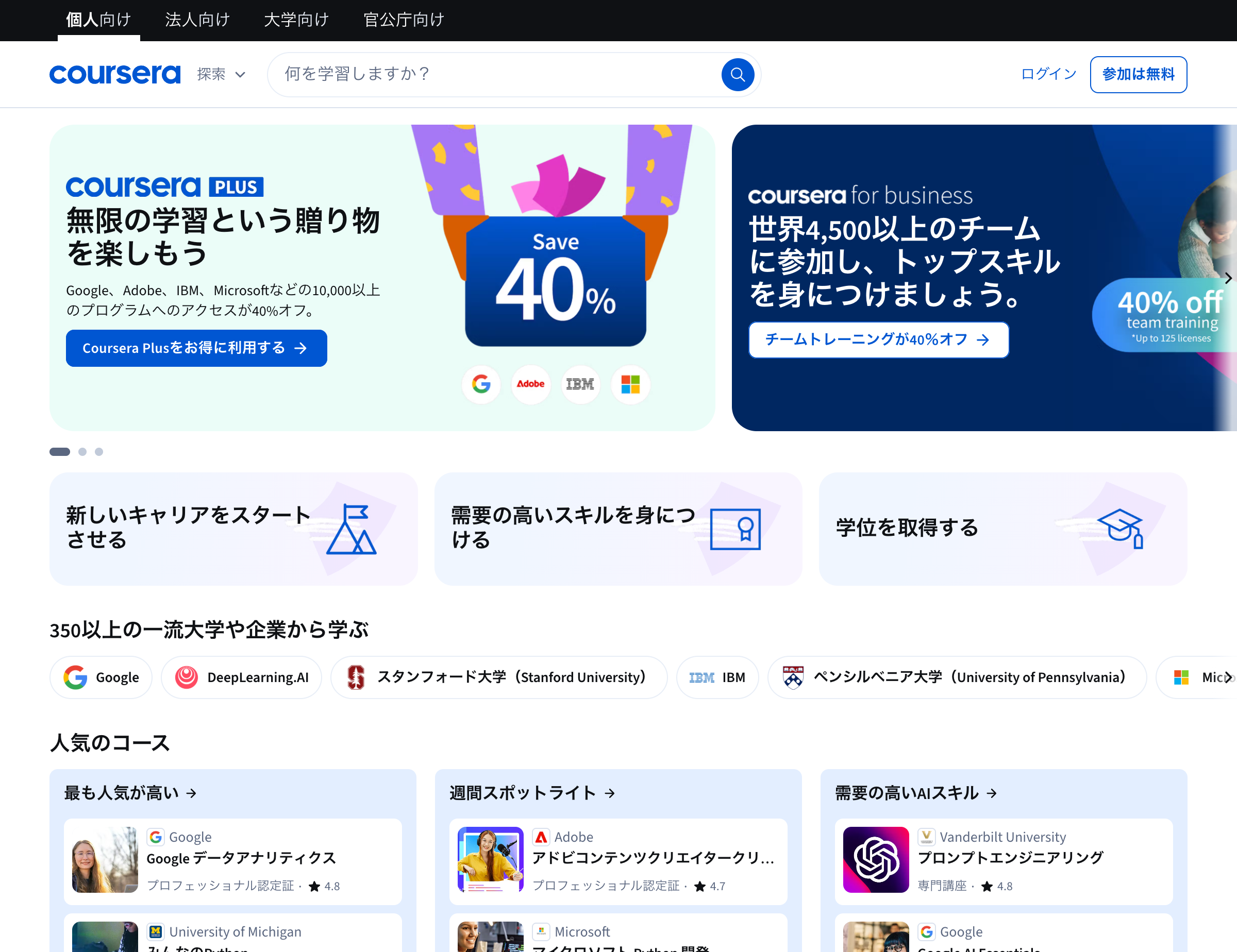
Task: Select the Stanford University partner entry
Action: tap(499, 677)
